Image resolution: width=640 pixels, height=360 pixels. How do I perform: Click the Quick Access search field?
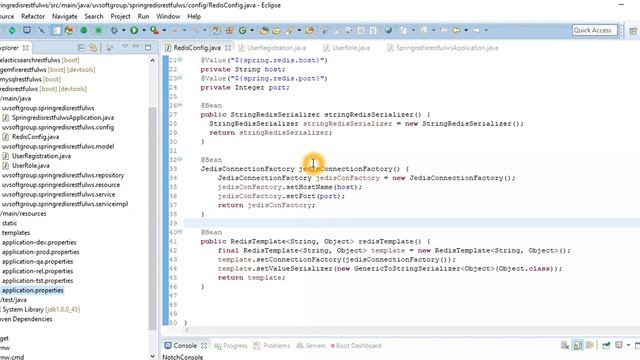pos(595,30)
